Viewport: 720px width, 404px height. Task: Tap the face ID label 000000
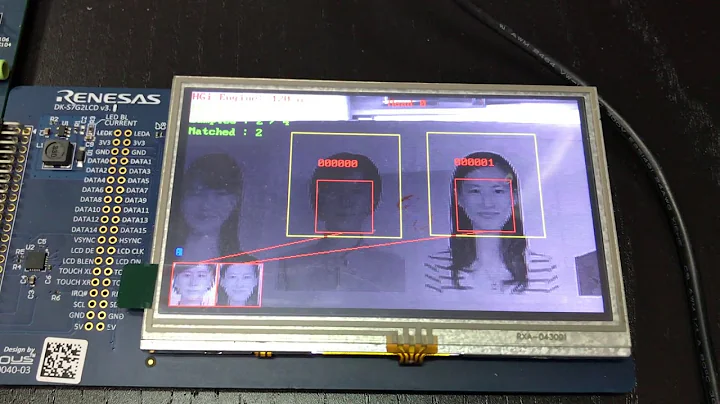[x=338, y=163]
